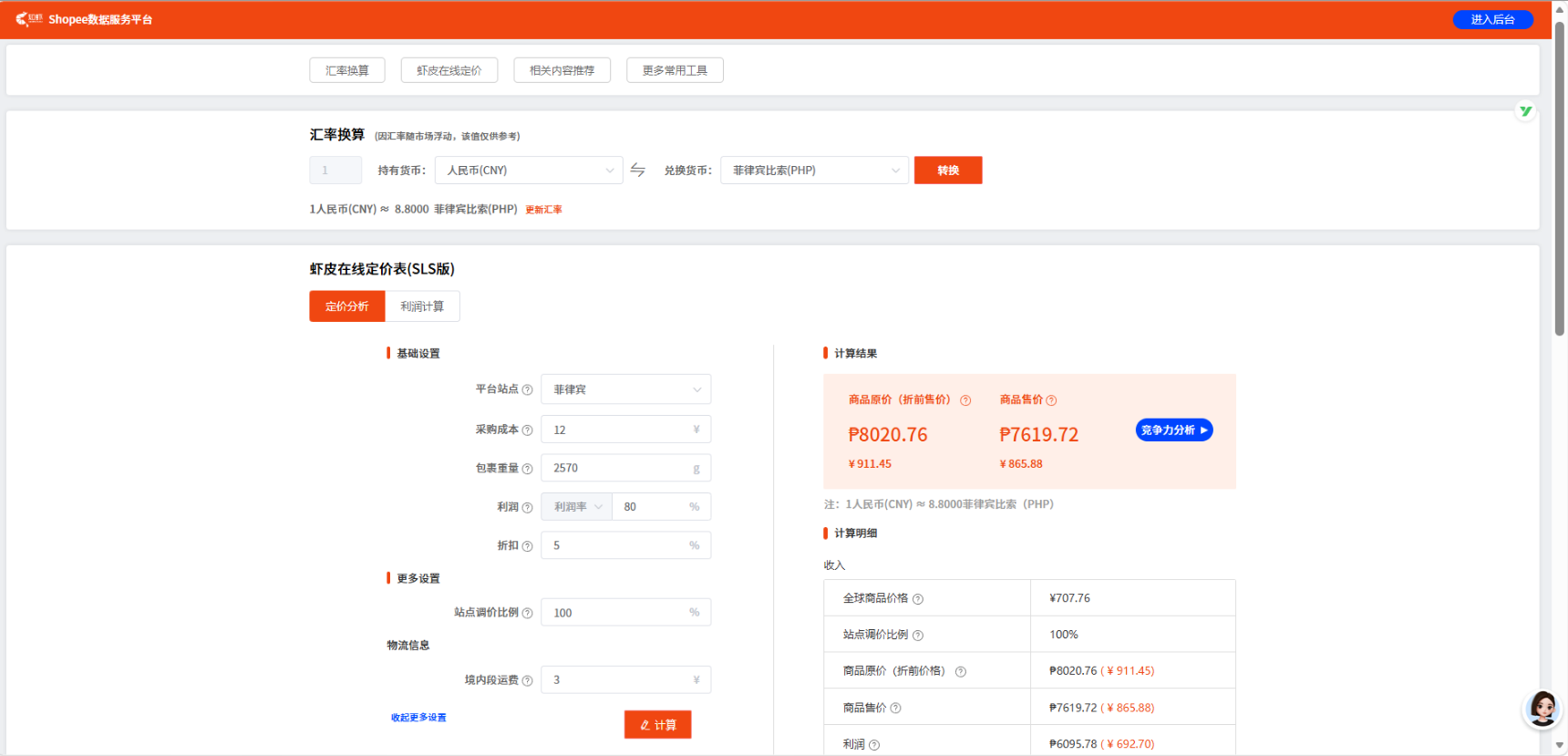
Task: Open the 持有货币 currency dropdown
Action: (529, 171)
